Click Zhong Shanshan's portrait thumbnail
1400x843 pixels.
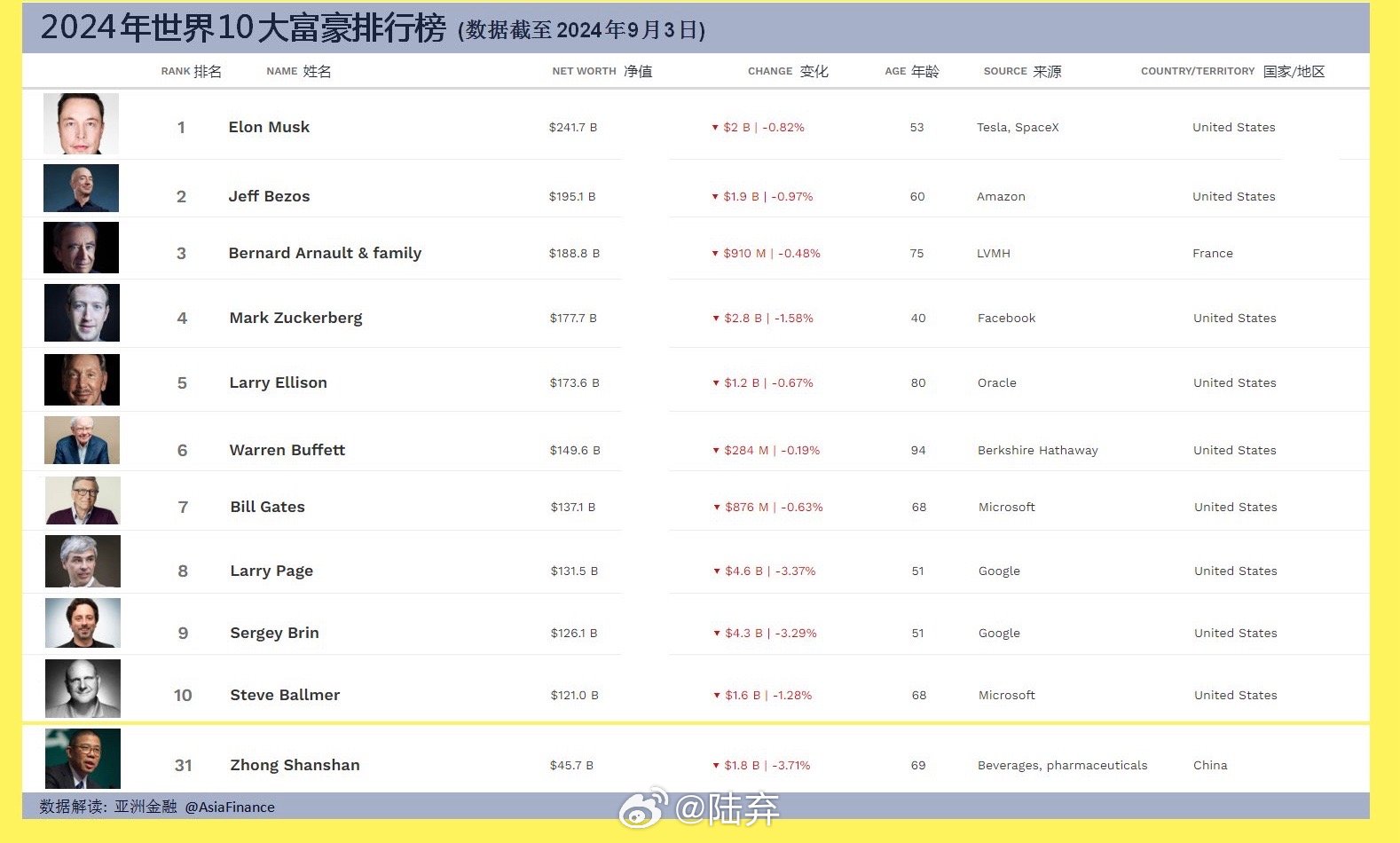coord(83,759)
